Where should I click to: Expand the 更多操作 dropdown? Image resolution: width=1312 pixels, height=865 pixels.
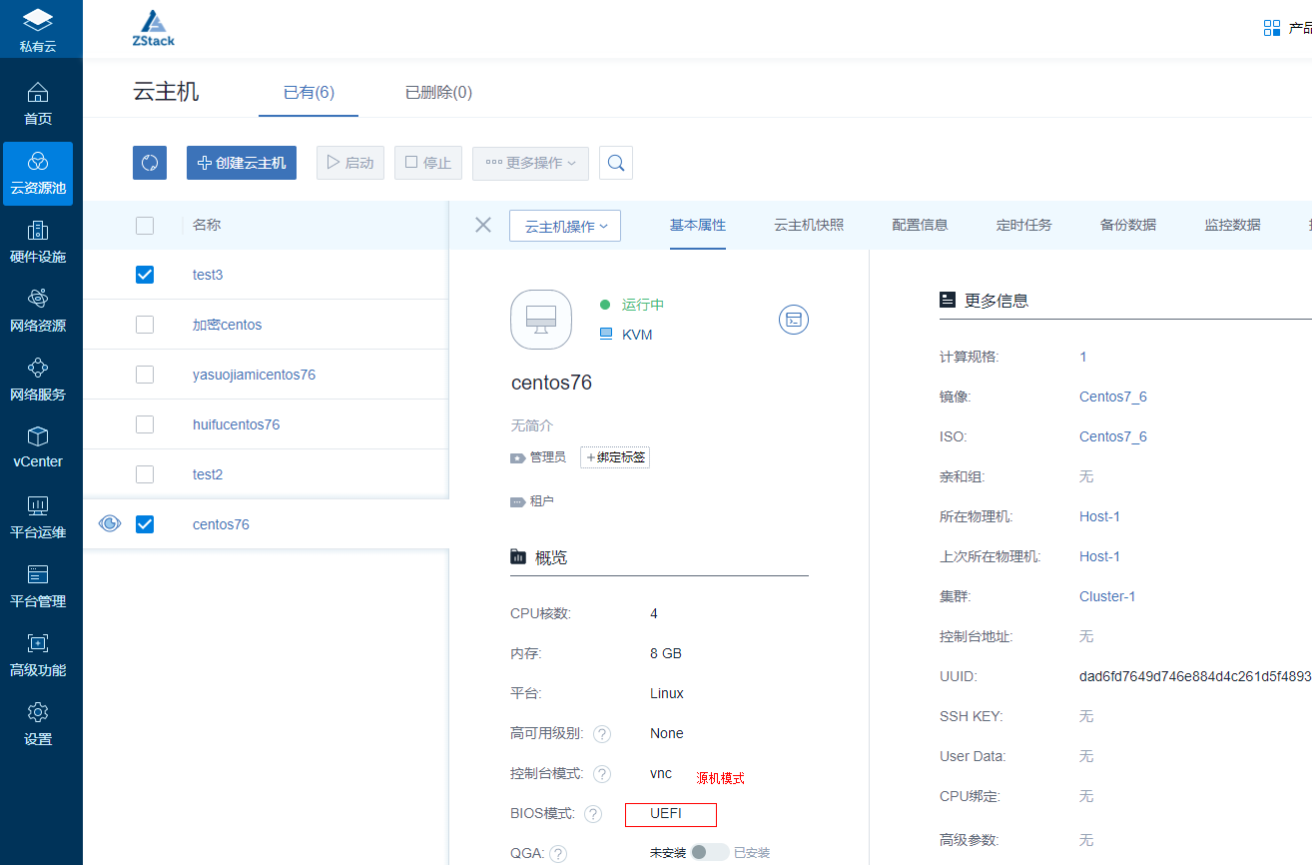click(530, 163)
